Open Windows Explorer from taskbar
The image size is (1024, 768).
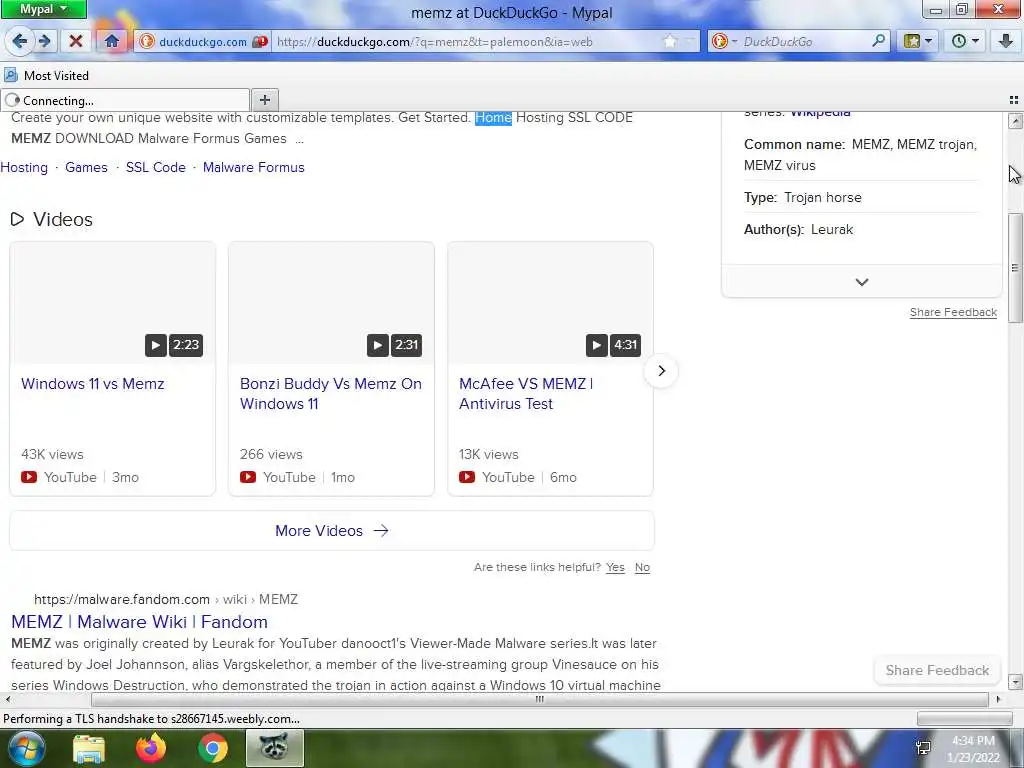(89, 748)
